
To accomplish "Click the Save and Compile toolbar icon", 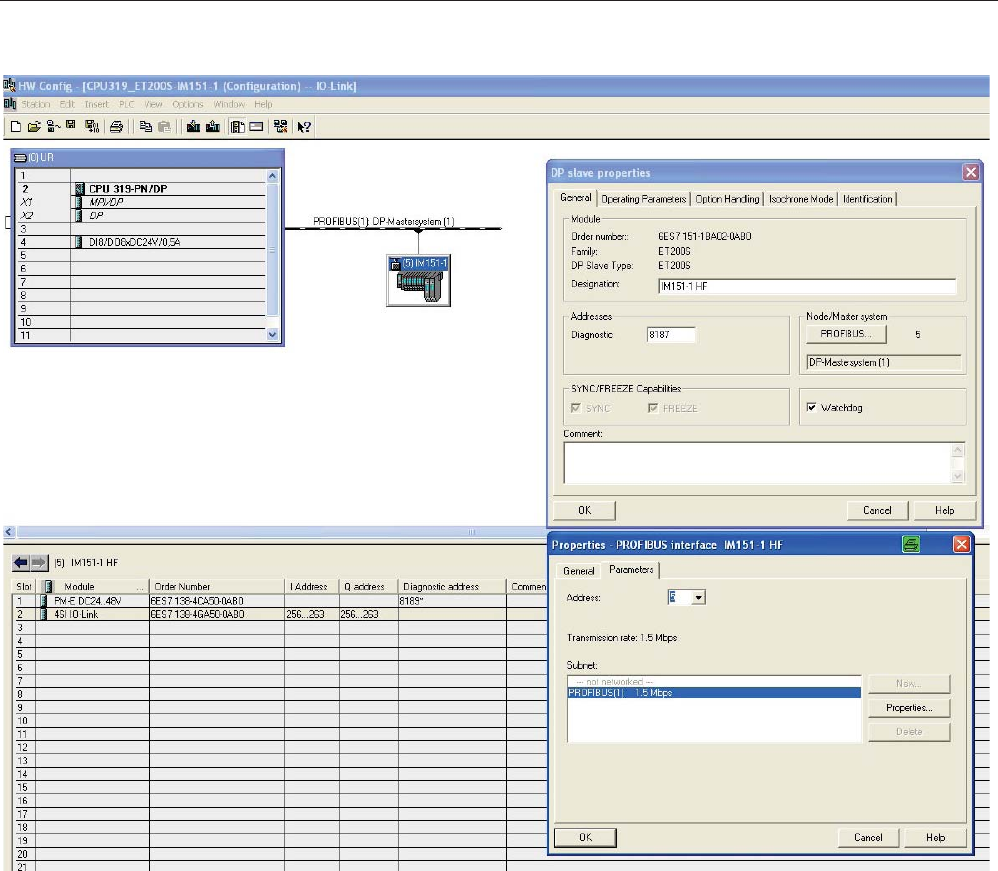I will (92, 127).
